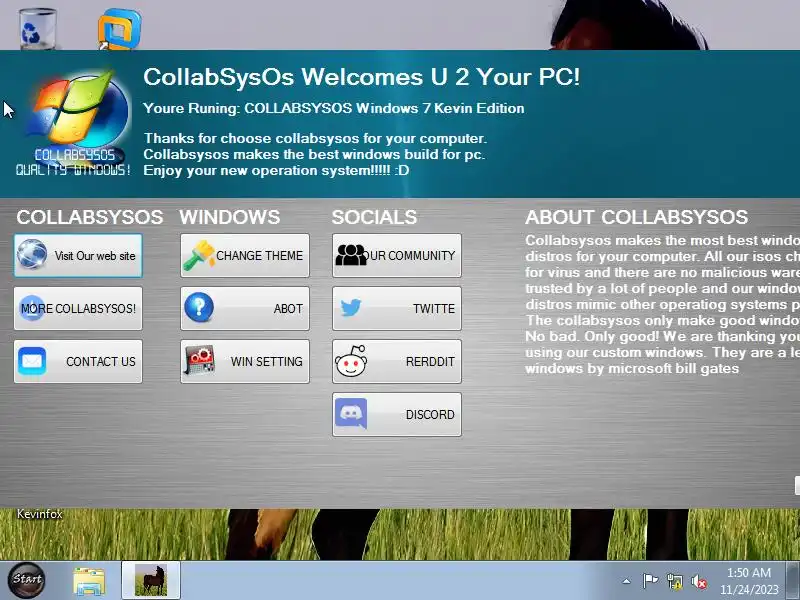Image resolution: width=800 pixels, height=600 pixels.
Task: Open the VMware shortcut icon on the desktop
Action: click(x=119, y=29)
